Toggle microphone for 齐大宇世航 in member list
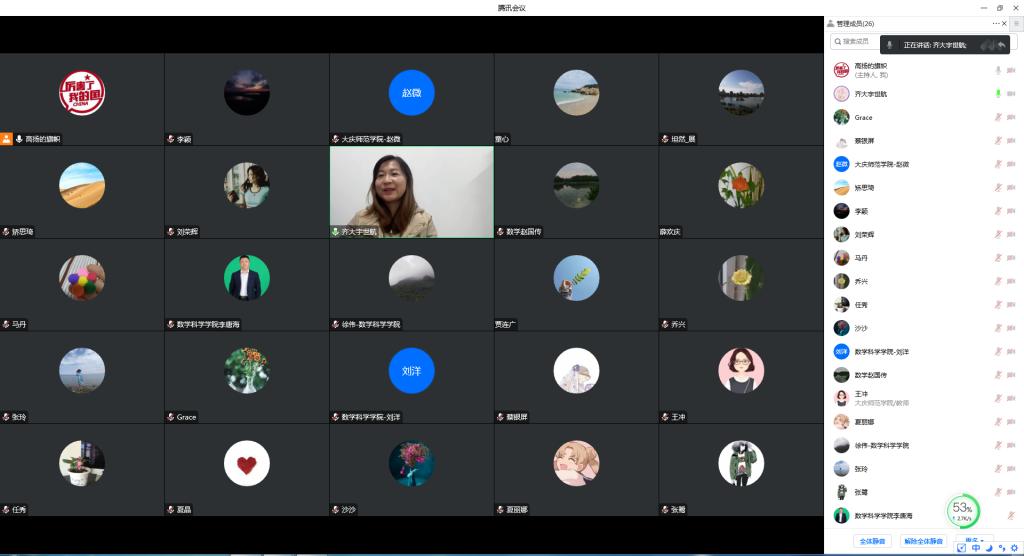Image resolution: width=1024 pixels, height=556 pixels. point(998,94)
